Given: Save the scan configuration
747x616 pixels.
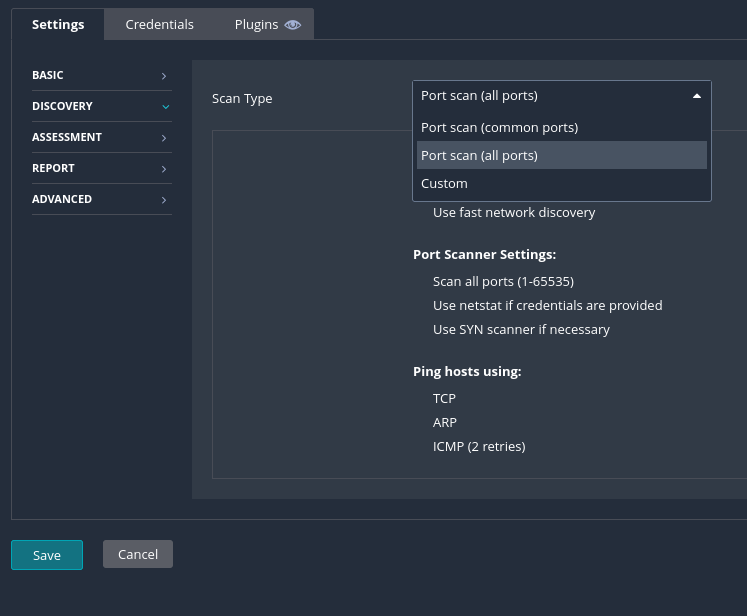Looking at the screenshot, I should coord(47,555).
